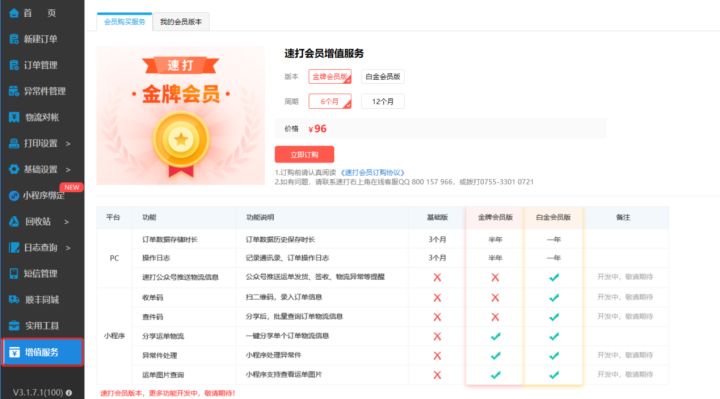The image size is (720, 399).
Task: Click gold checkmark in 分享运单物流 row
Action: pos(495,336)
